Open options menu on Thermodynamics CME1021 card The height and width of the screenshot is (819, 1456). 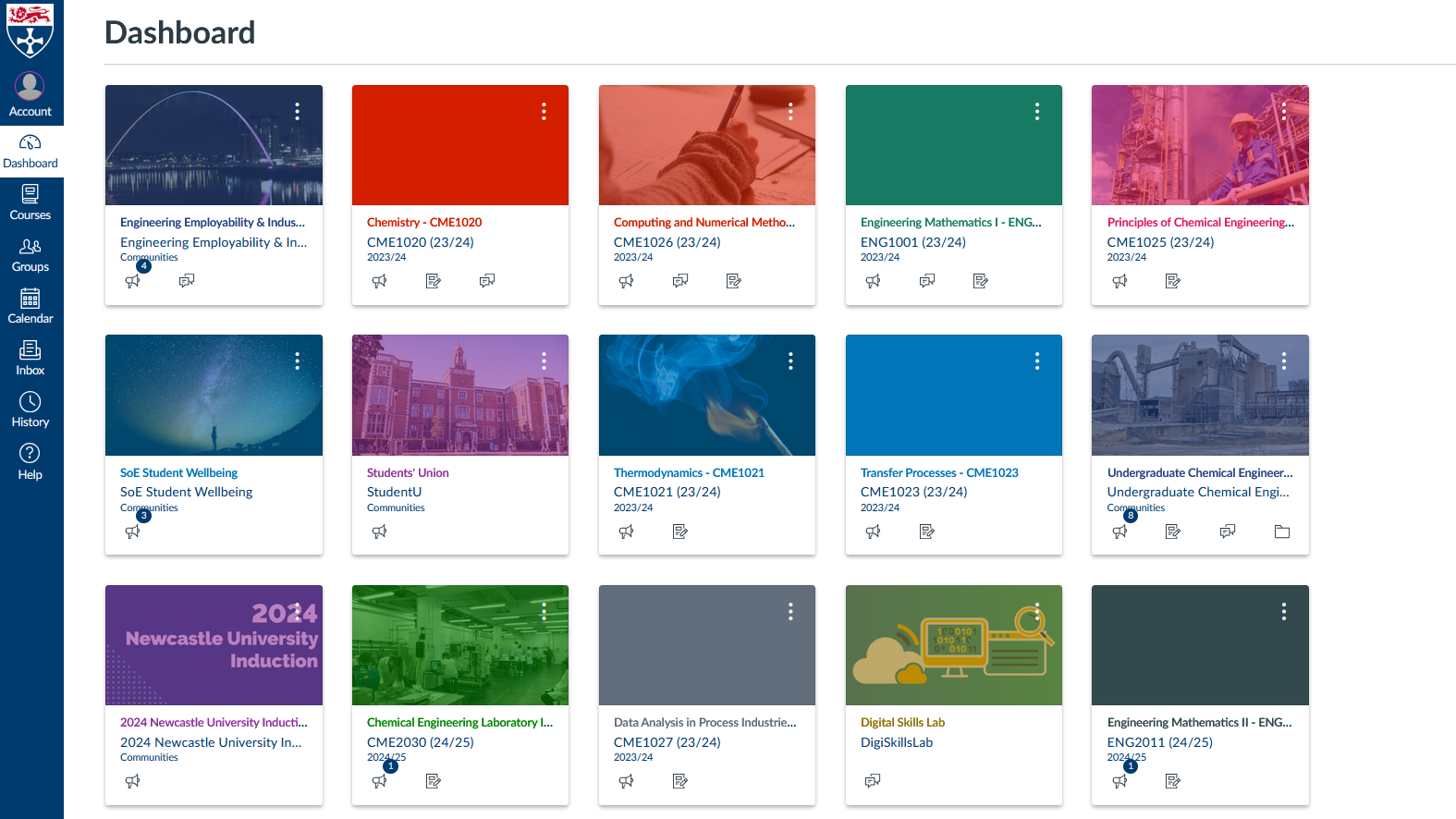click(790, 361)
